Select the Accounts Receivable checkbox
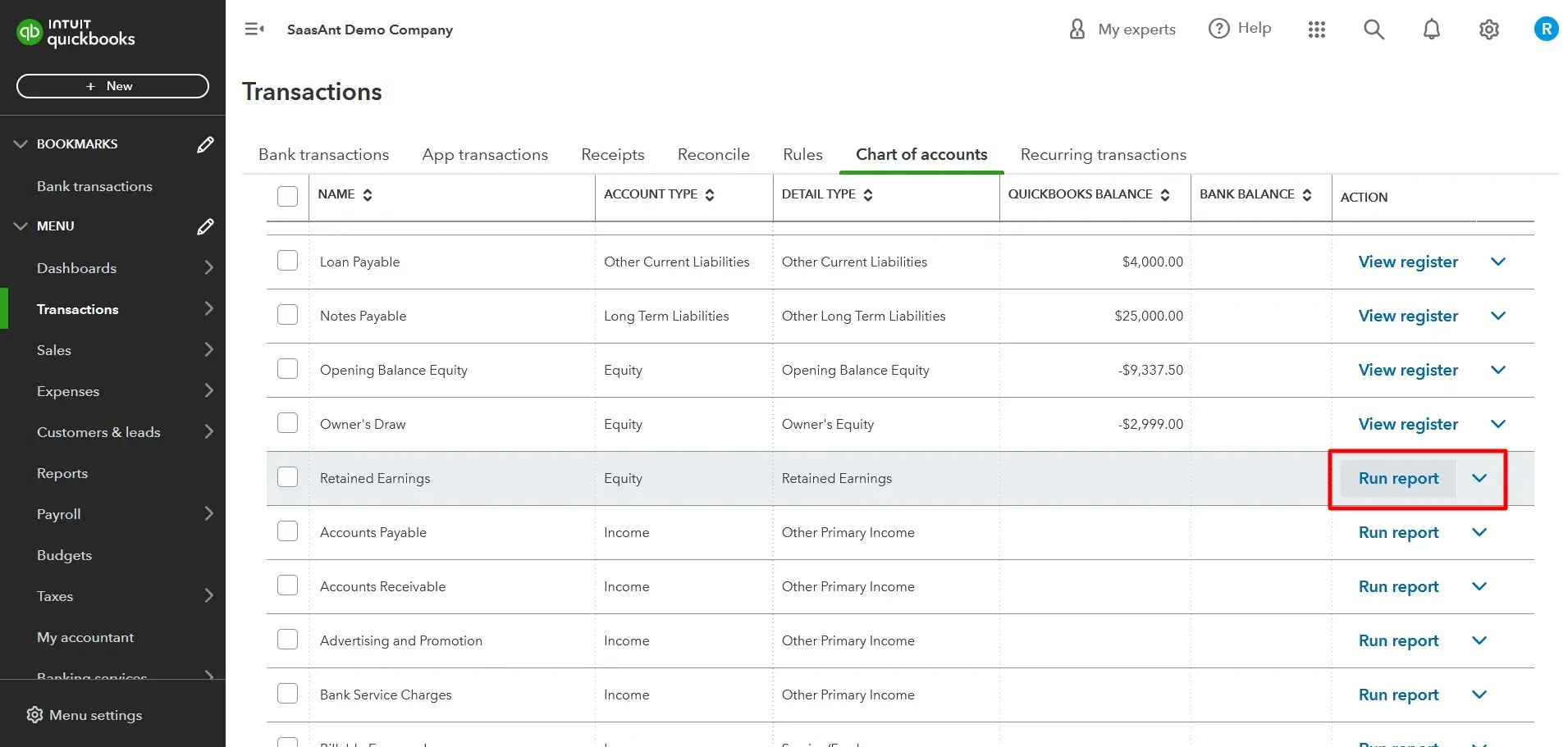The image size is (1568, 747). pos(287,585)
